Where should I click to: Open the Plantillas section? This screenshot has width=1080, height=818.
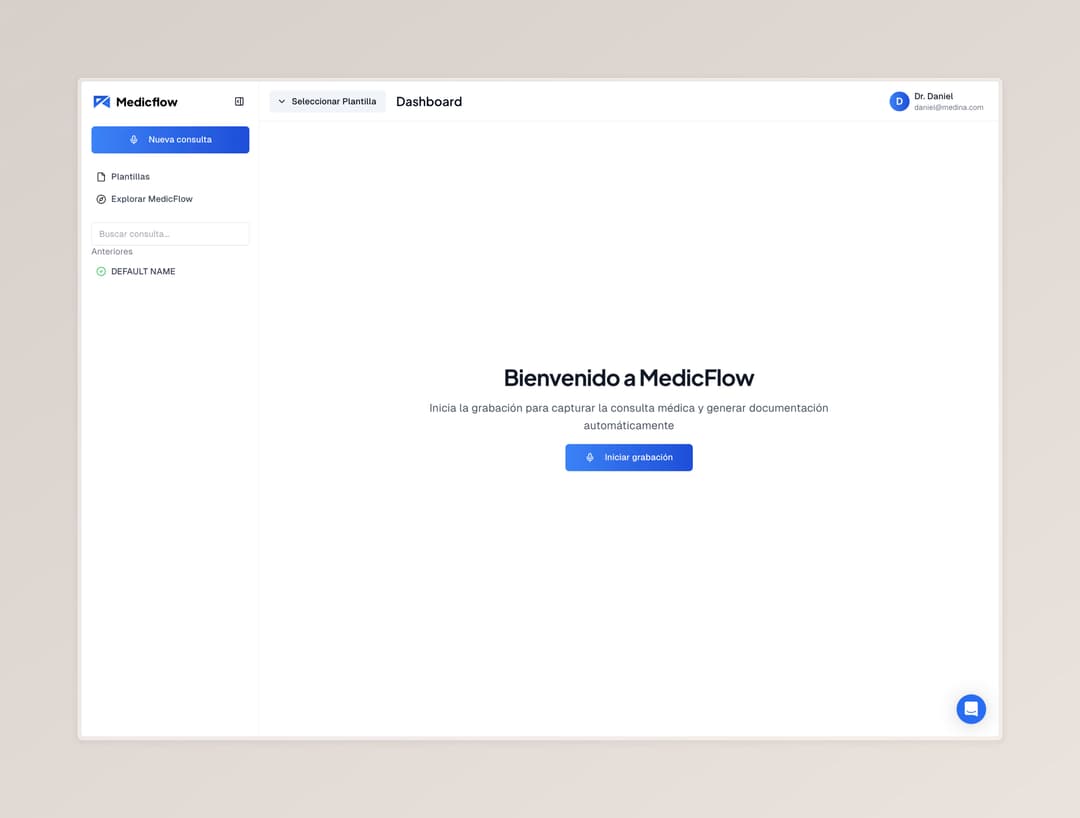pos(130,177)
